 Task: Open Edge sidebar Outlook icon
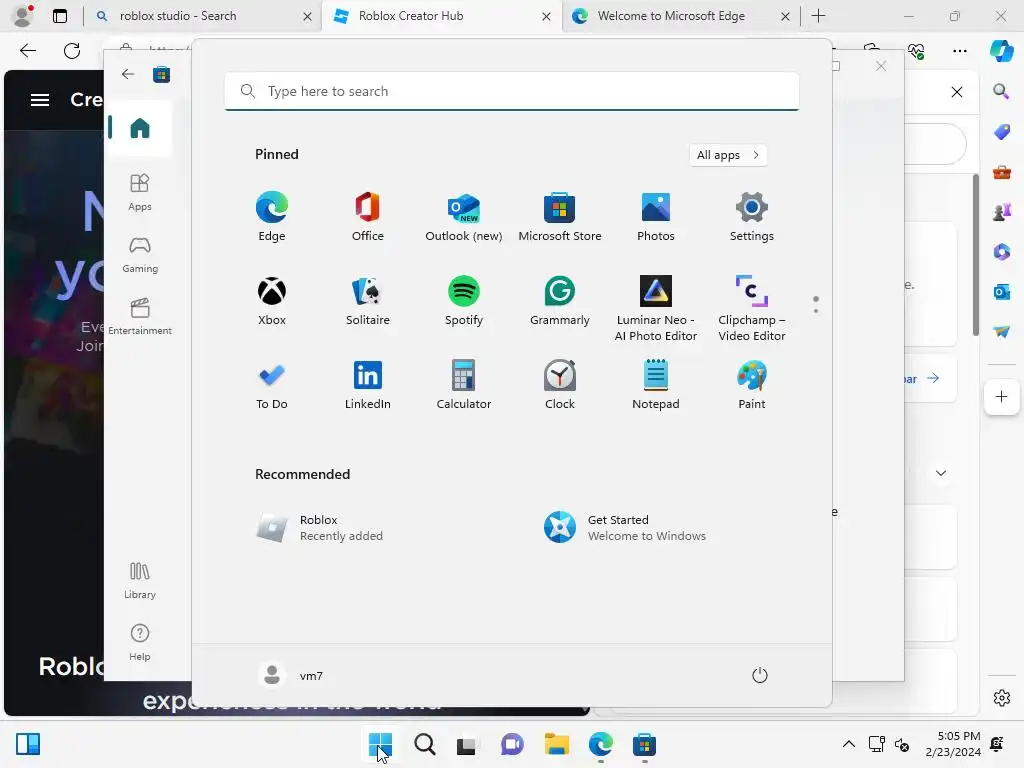click(1002, 291)
